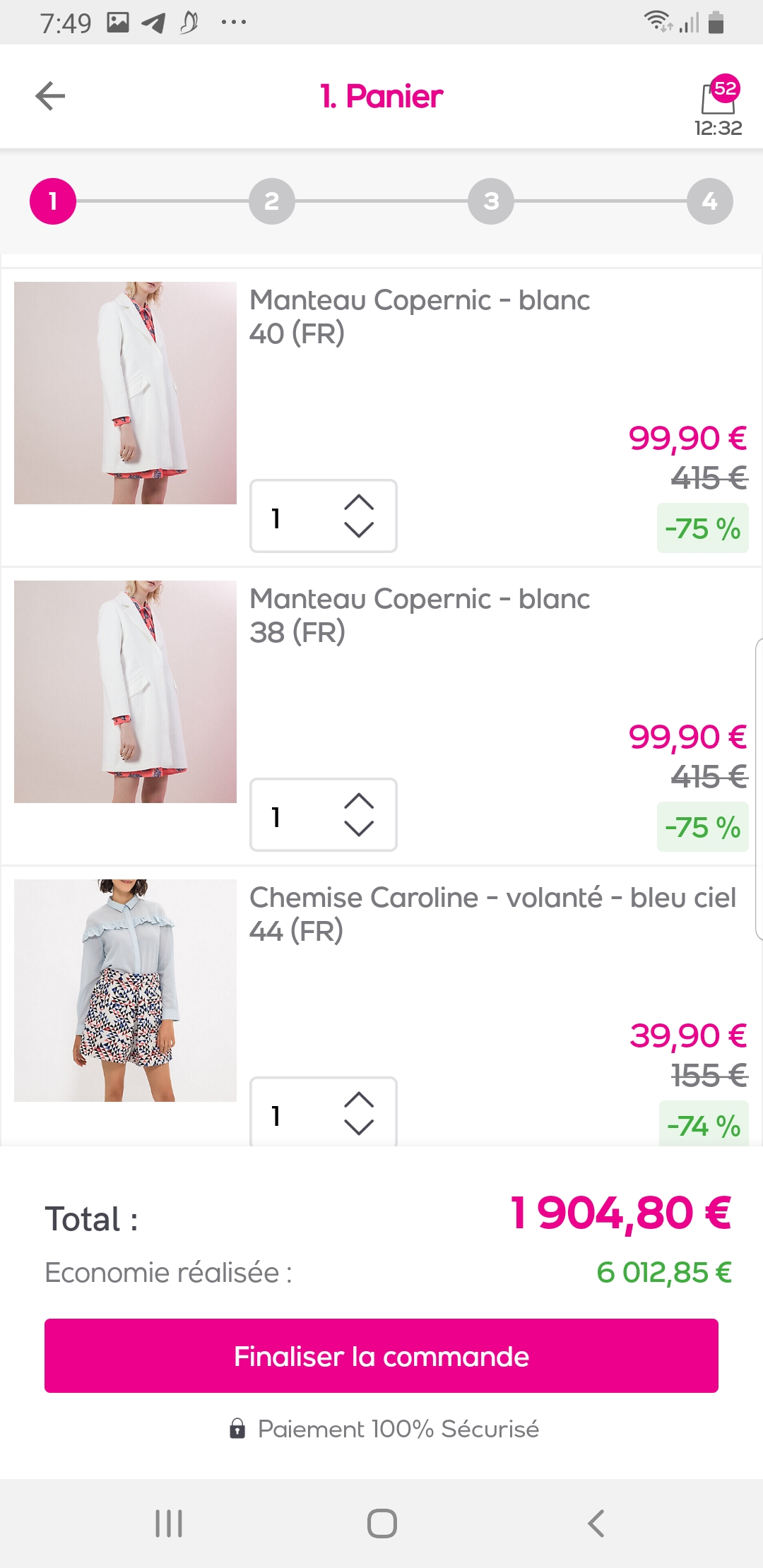Tap the padlock icon beside Paiement Sécurisé

237,1429
